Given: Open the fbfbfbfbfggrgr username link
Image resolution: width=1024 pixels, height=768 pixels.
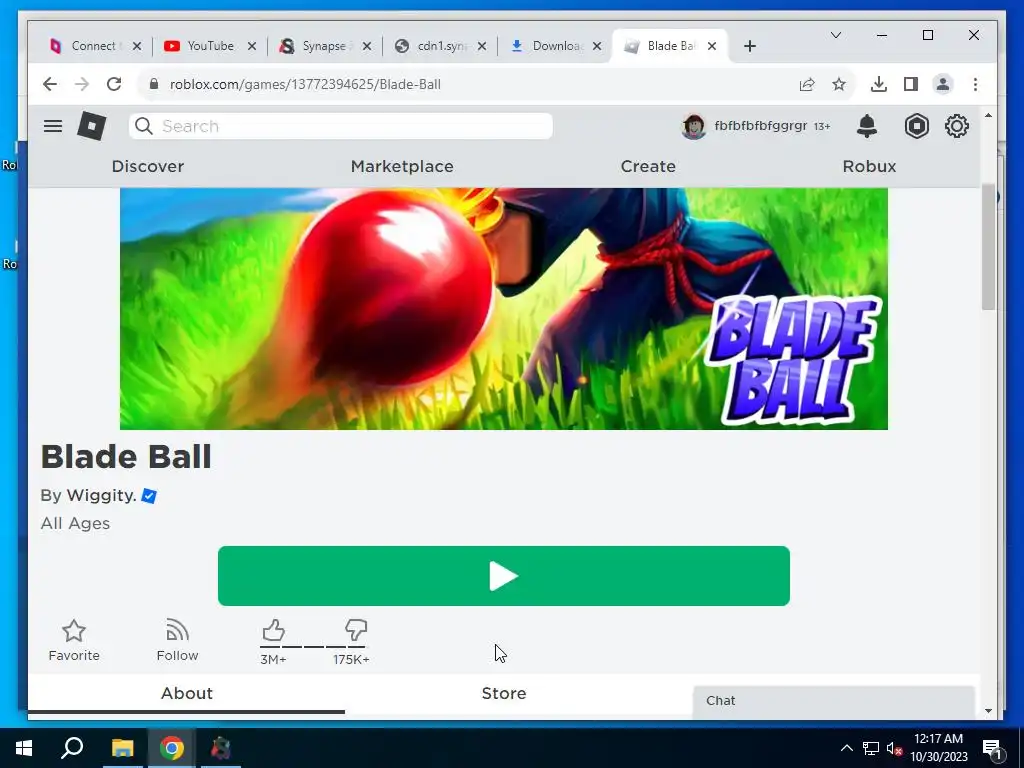Looking at the screenshot, I should click(761, 126).
